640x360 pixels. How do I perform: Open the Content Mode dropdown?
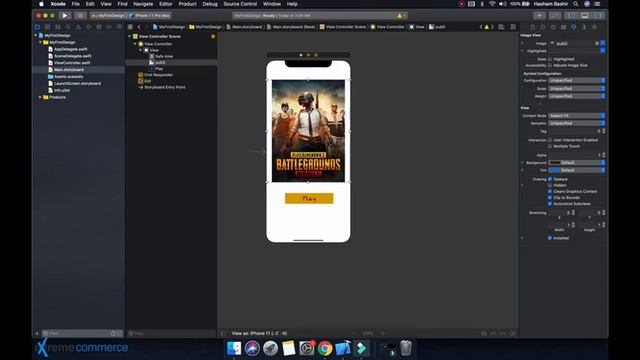point(576,116)
